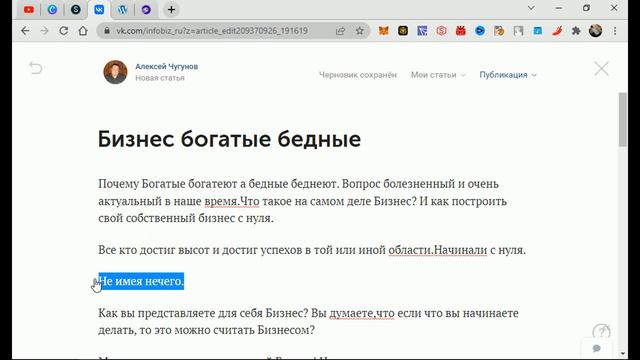Screen dimensions: 640x360
Task: Click the Новая статья subtitle
Action: click(x=160, y=78)
